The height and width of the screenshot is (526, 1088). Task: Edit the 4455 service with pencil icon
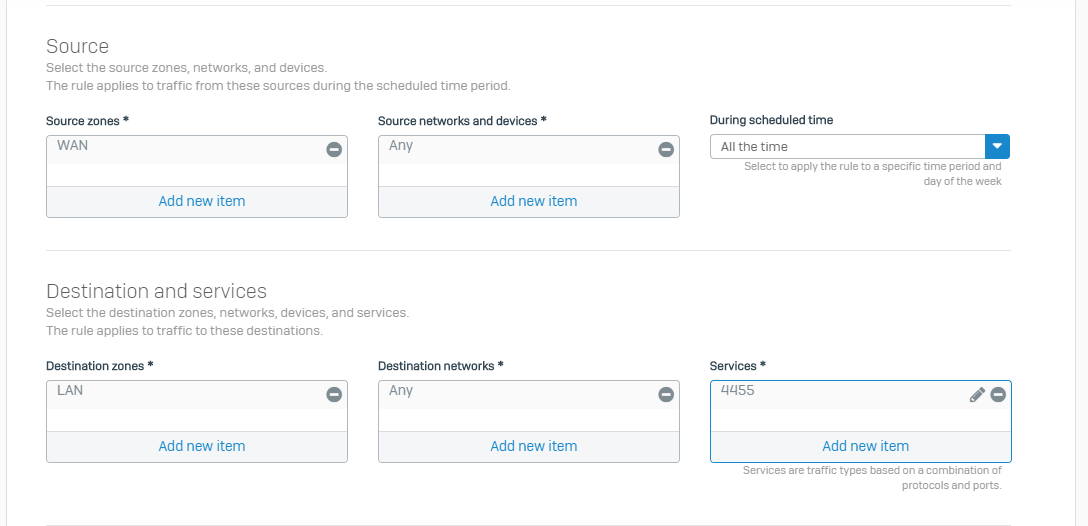coord(977,394)
